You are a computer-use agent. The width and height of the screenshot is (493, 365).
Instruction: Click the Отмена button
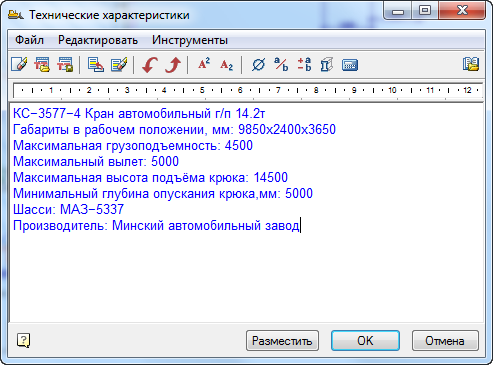[x=445, y=341]
